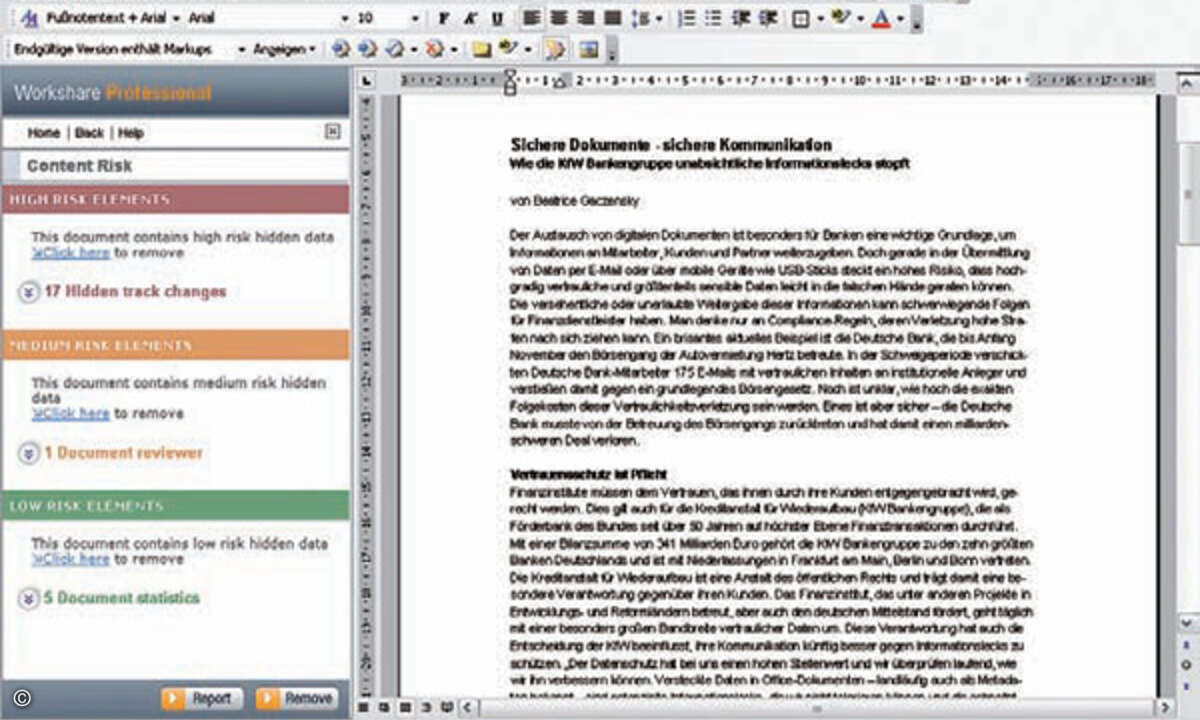This screenshot has width=1200, height=720.
Task: Click the Remove button
Action: 296,698
